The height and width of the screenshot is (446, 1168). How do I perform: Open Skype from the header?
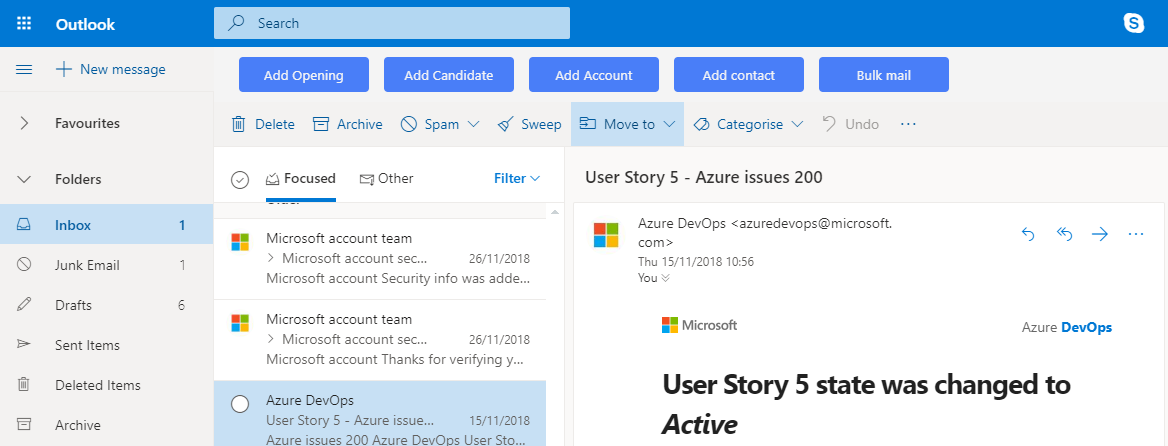[x=1134, y=23]
